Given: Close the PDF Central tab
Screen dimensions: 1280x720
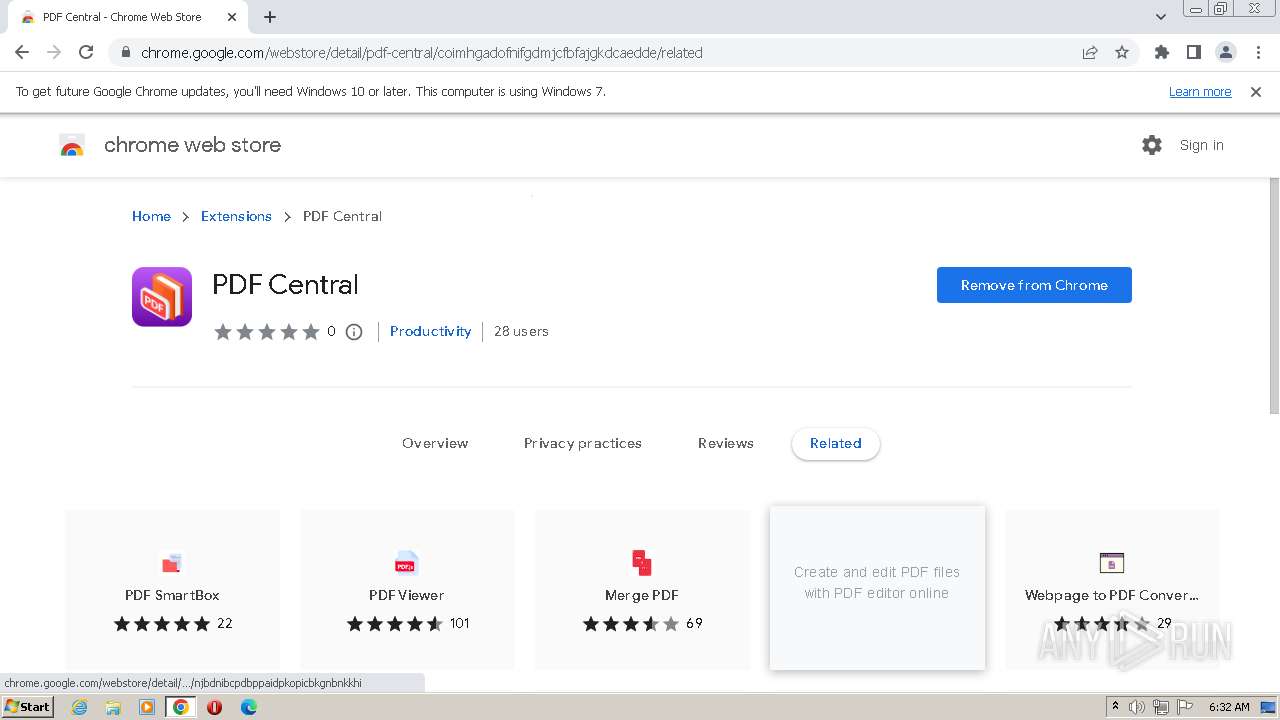Looking at the screenshot, I should pos(232,17).
